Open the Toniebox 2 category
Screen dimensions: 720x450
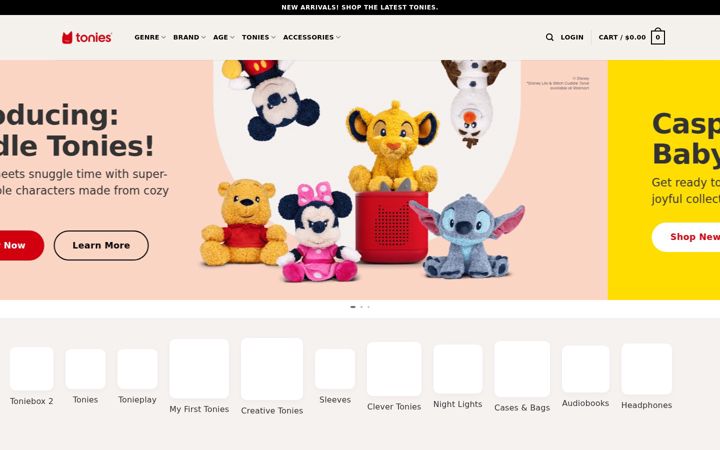tap(32, 377)
